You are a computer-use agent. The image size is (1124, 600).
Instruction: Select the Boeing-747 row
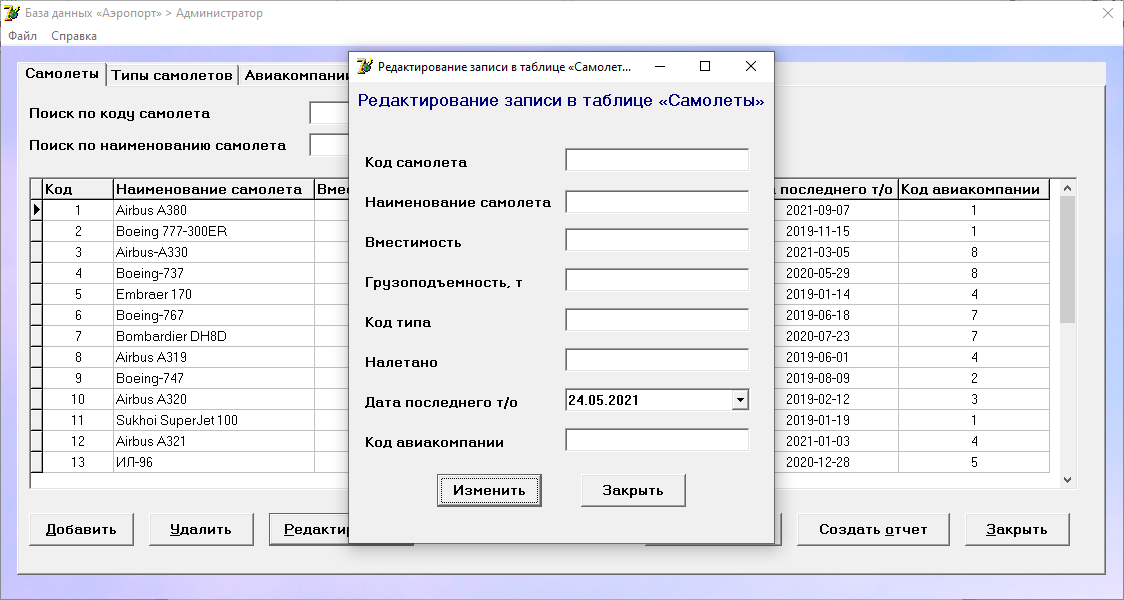[x=214, y=378]
